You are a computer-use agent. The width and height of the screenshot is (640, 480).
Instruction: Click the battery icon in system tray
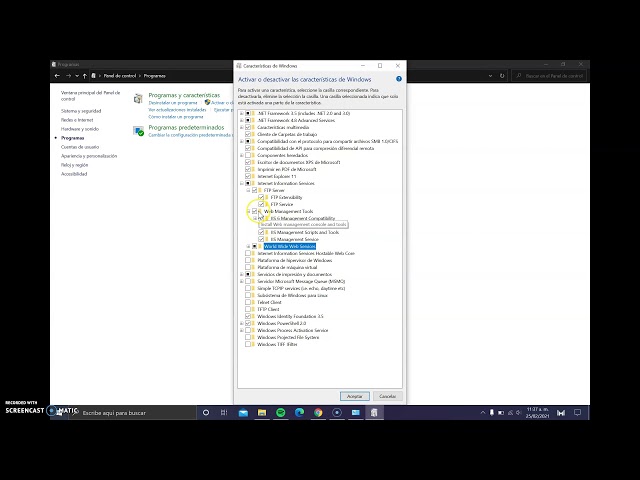[501, 413]
